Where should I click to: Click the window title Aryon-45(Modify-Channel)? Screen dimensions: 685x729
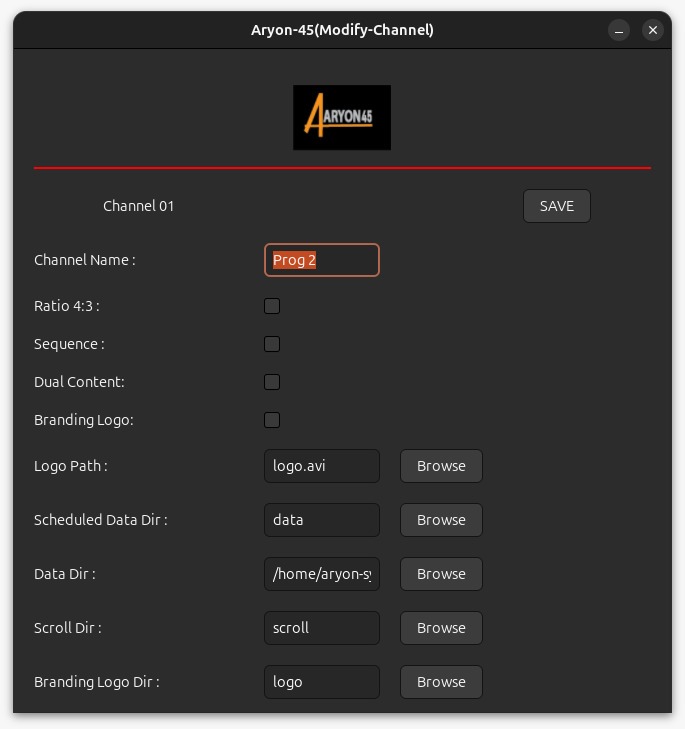(342, 30)
